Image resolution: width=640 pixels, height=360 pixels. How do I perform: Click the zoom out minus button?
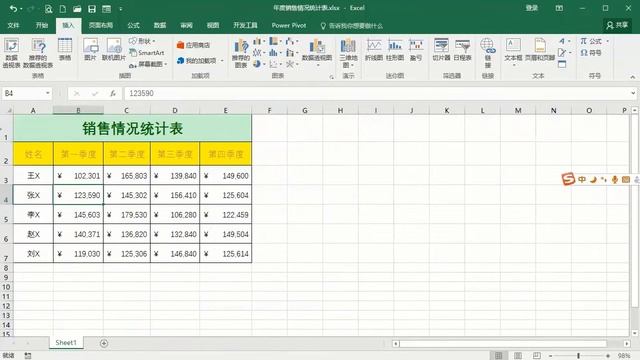(x=550, y=356)
